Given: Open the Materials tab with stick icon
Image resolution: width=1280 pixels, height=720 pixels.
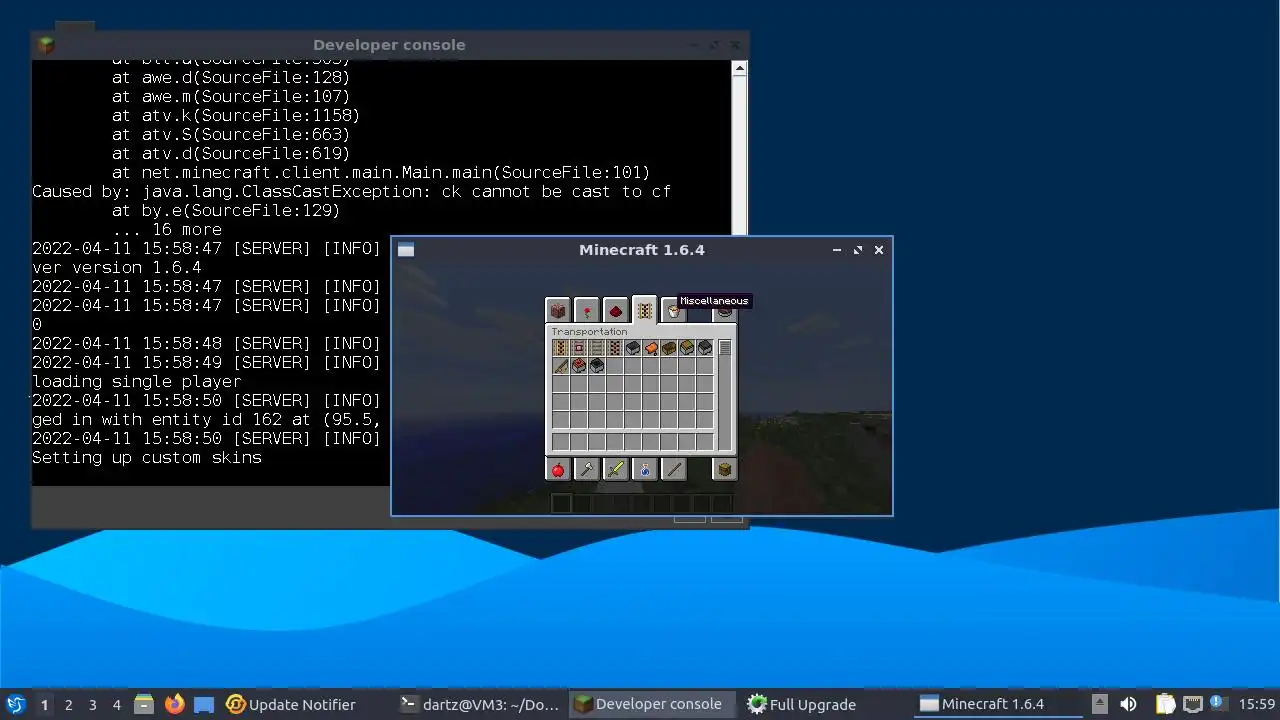Looking at the screenshot, I should click(673, 469).
